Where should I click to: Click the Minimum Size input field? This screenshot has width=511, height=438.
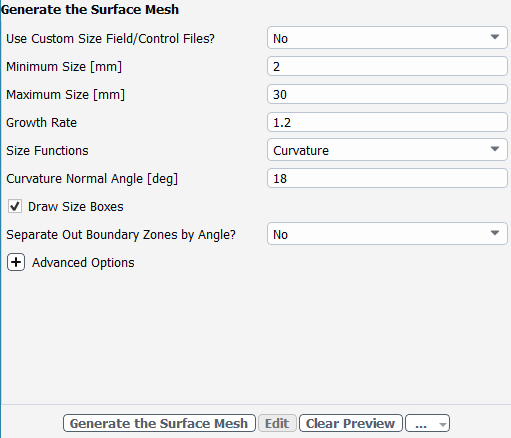pyautogui.click(x=387, y=66)
